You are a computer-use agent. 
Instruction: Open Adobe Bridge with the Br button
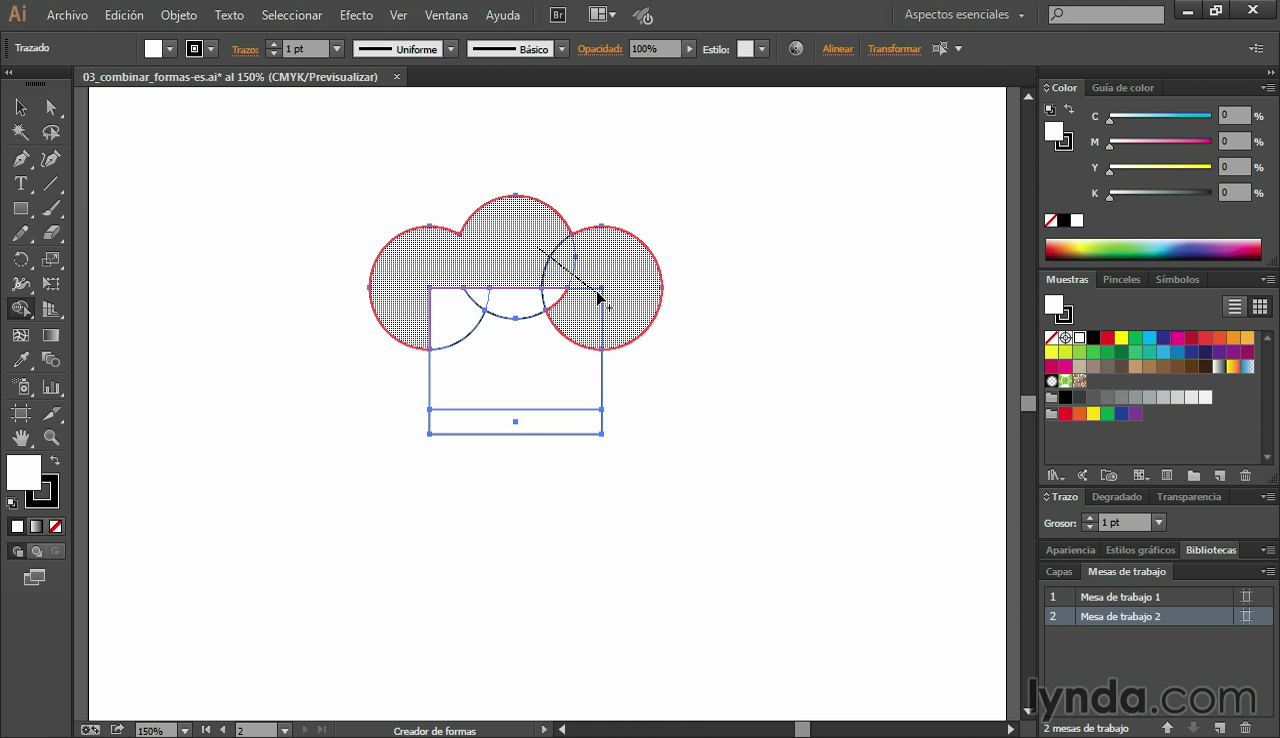559,15
